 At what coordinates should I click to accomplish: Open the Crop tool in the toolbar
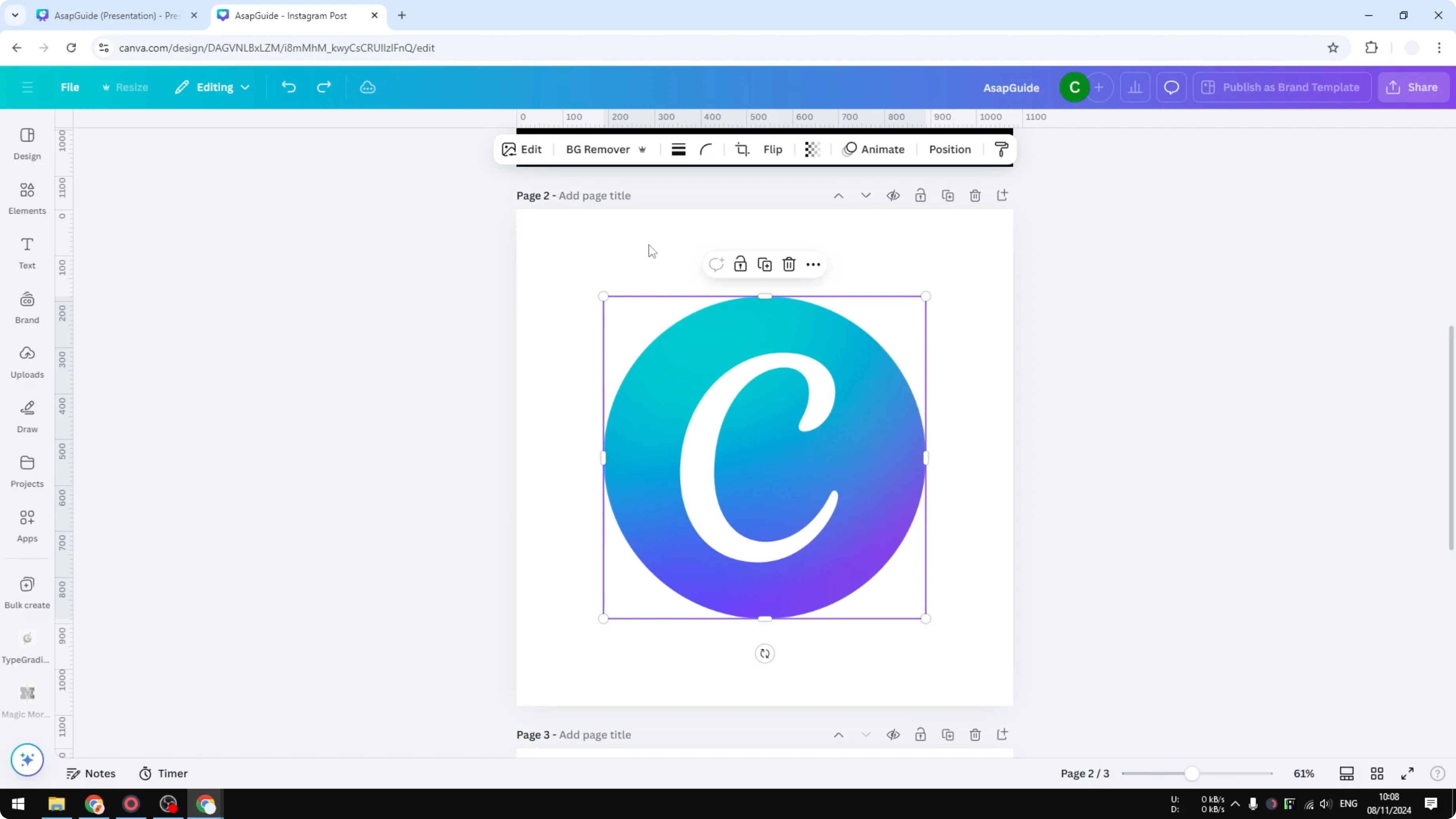[x=743, y=149]
